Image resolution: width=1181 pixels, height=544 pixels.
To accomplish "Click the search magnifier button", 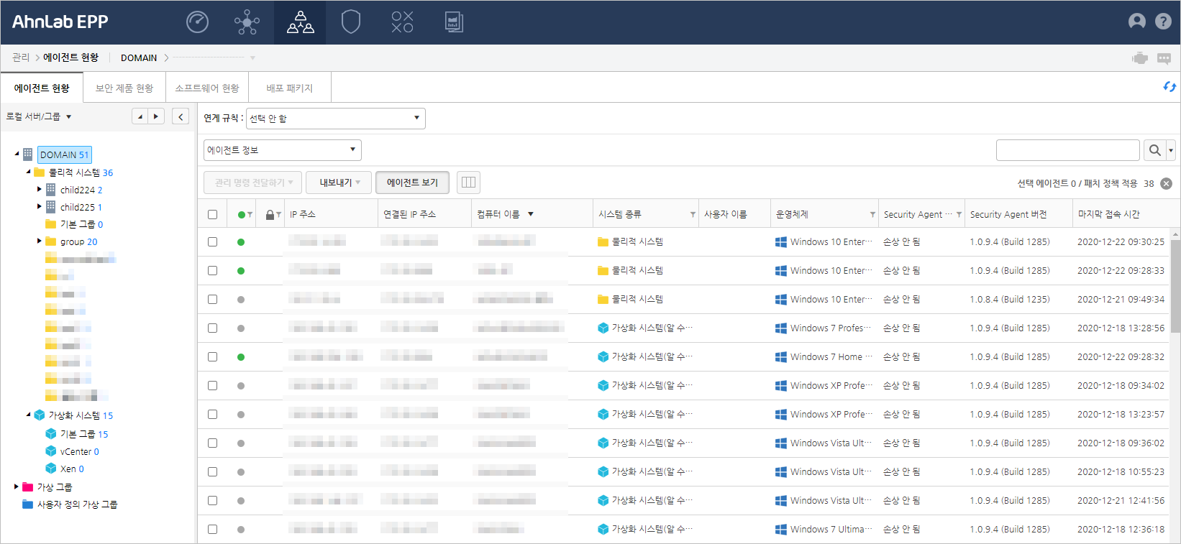I will pos(1155,150).
